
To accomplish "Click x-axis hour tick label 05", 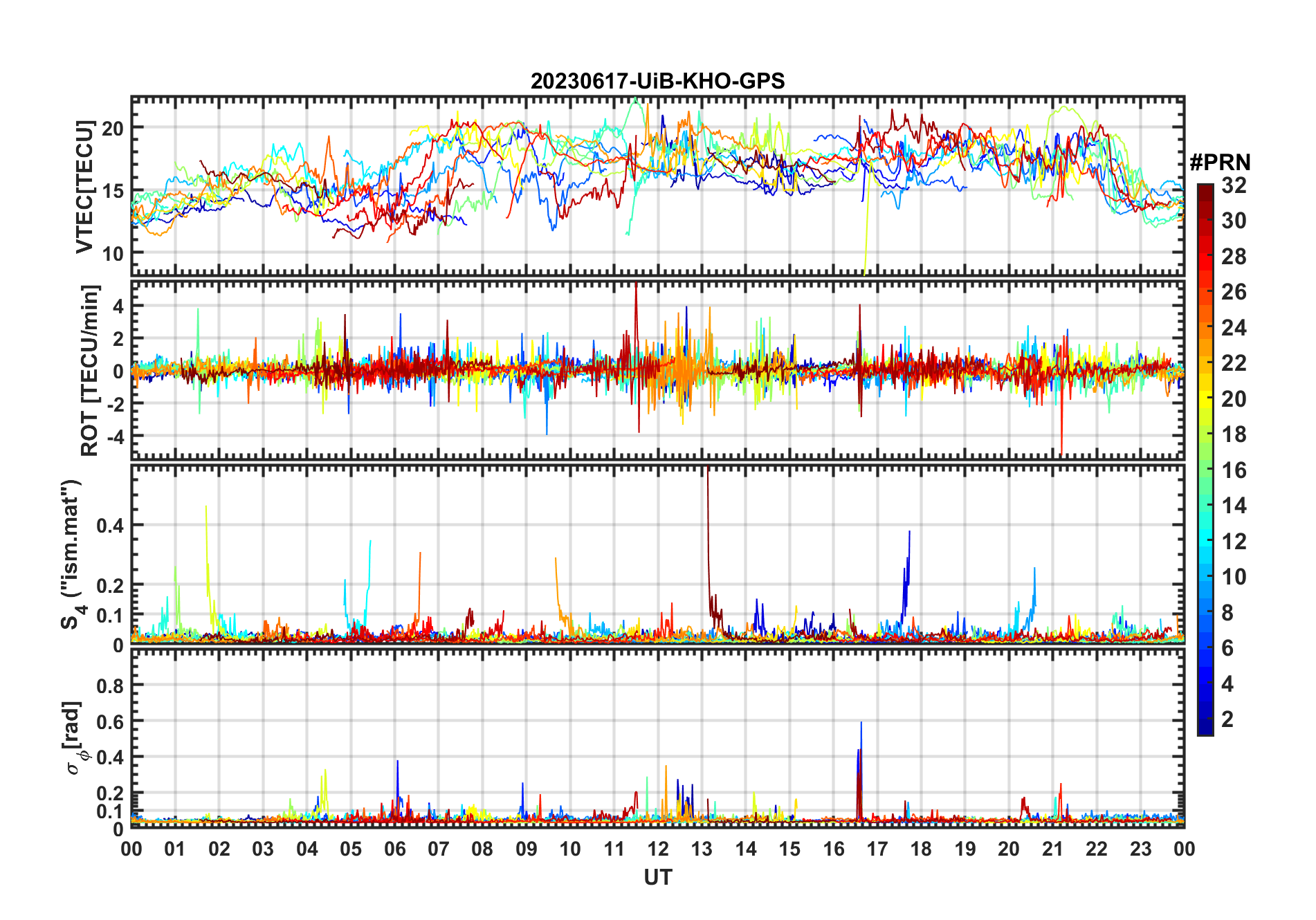I will [x=351, y=849].
